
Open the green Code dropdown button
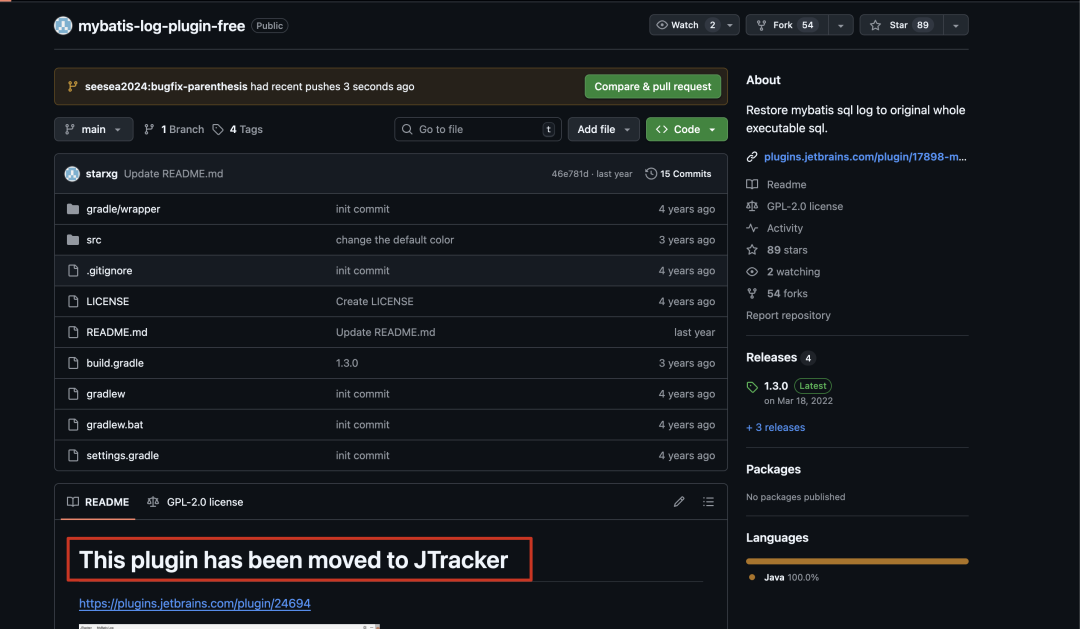click(686, 129)
